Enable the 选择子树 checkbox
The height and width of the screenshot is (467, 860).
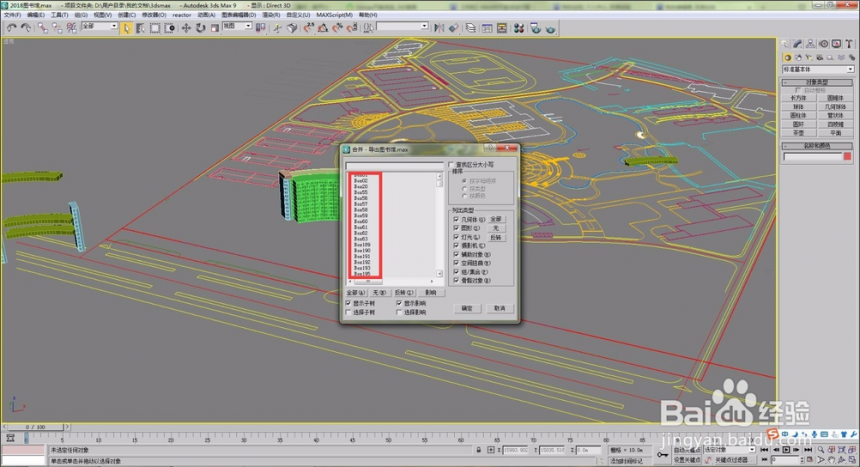pos(348,312)
